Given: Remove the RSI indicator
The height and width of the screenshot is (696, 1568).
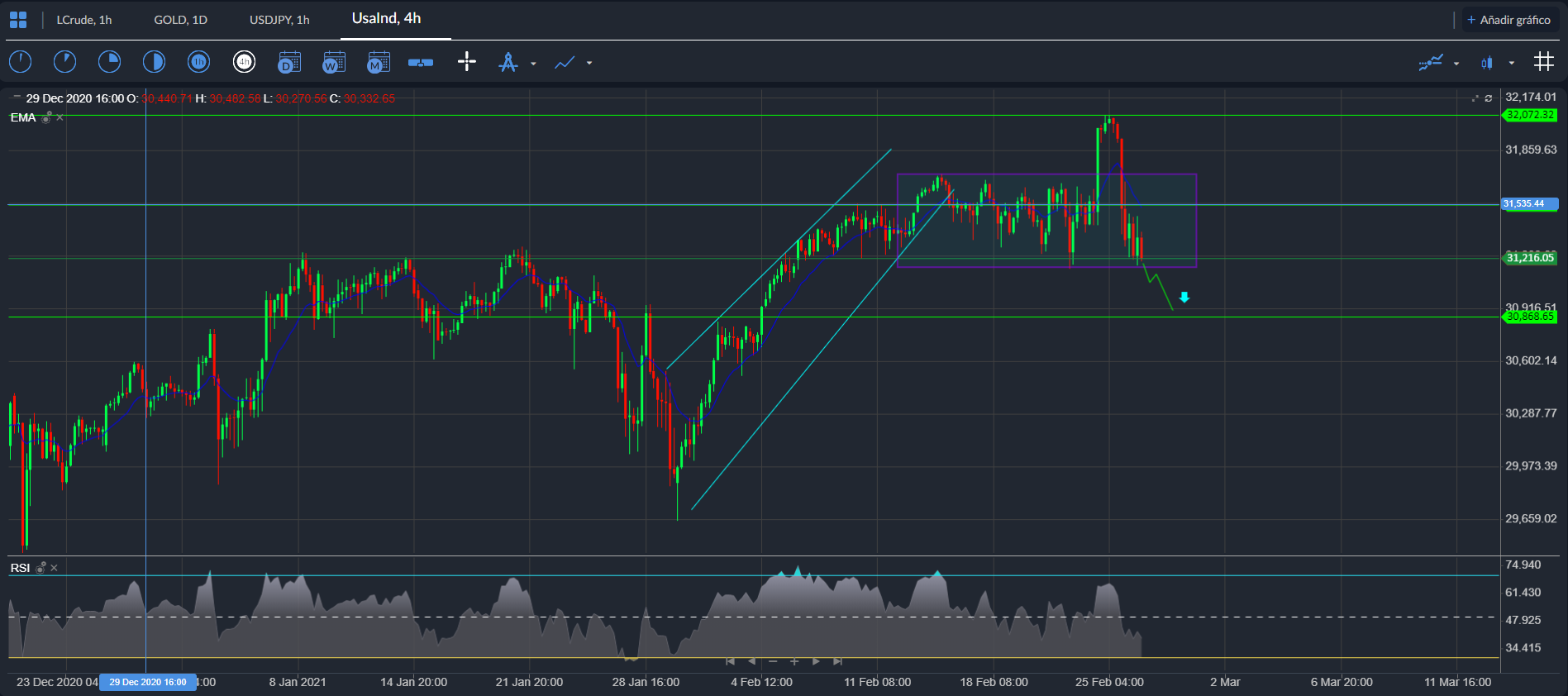Looking at the screenshot, I should point(54,568).
